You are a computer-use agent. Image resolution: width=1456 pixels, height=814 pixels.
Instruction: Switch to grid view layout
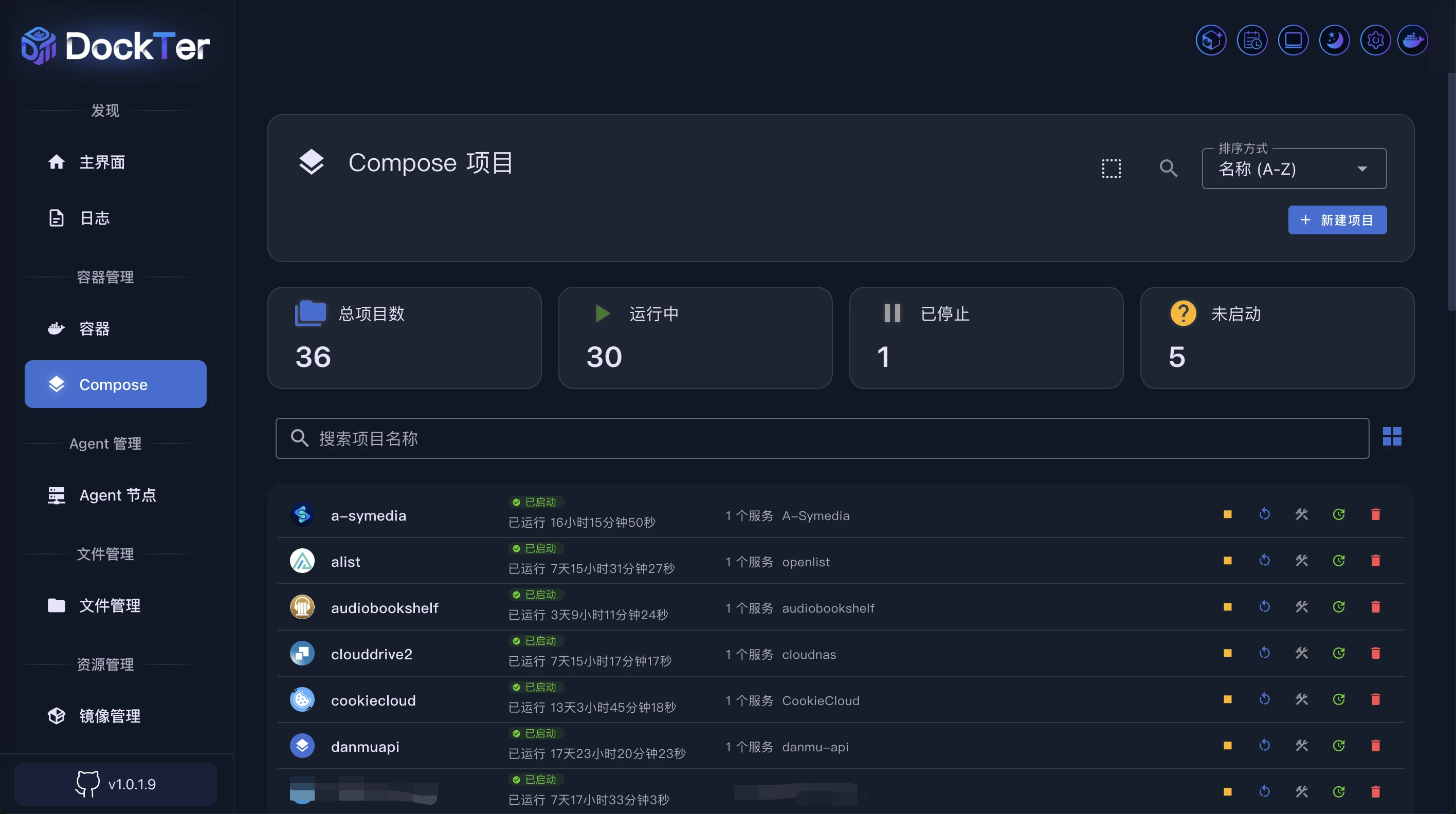1392,436
